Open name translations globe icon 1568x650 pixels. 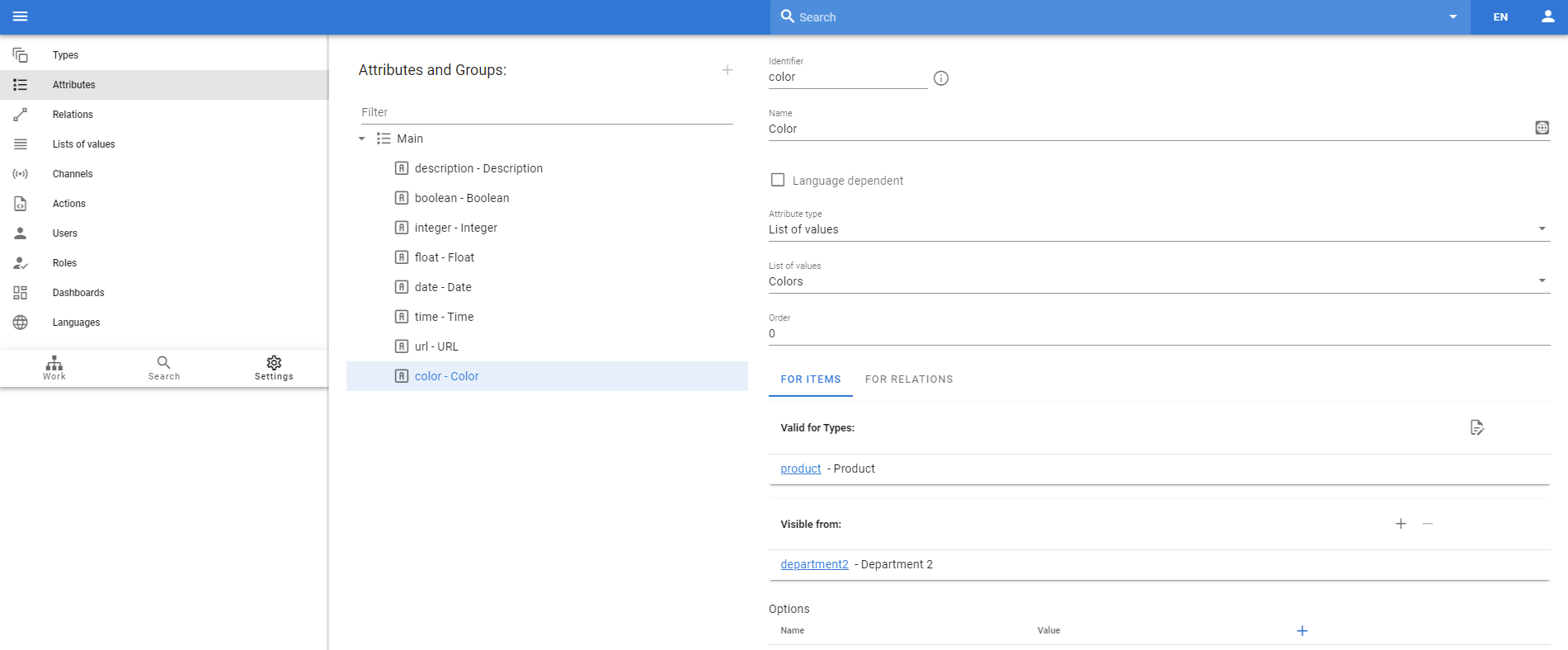pos(1542,128)
